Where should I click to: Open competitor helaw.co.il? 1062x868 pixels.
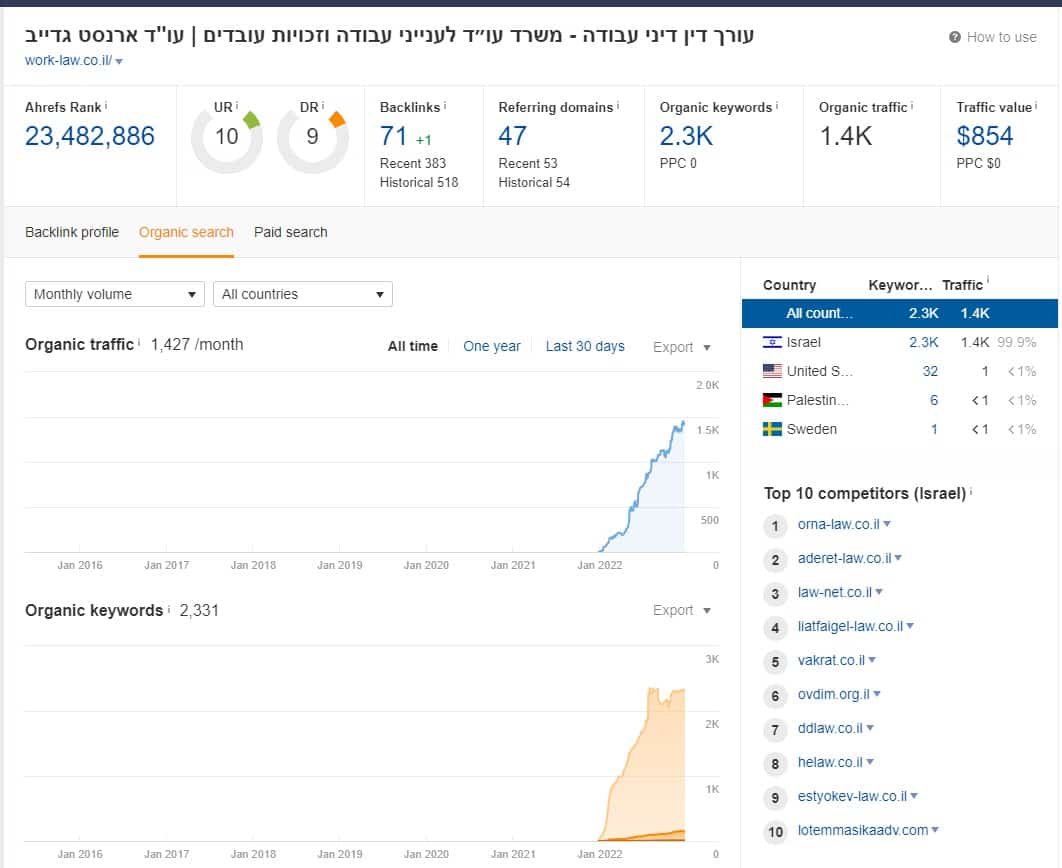click(x=830, y=762)
